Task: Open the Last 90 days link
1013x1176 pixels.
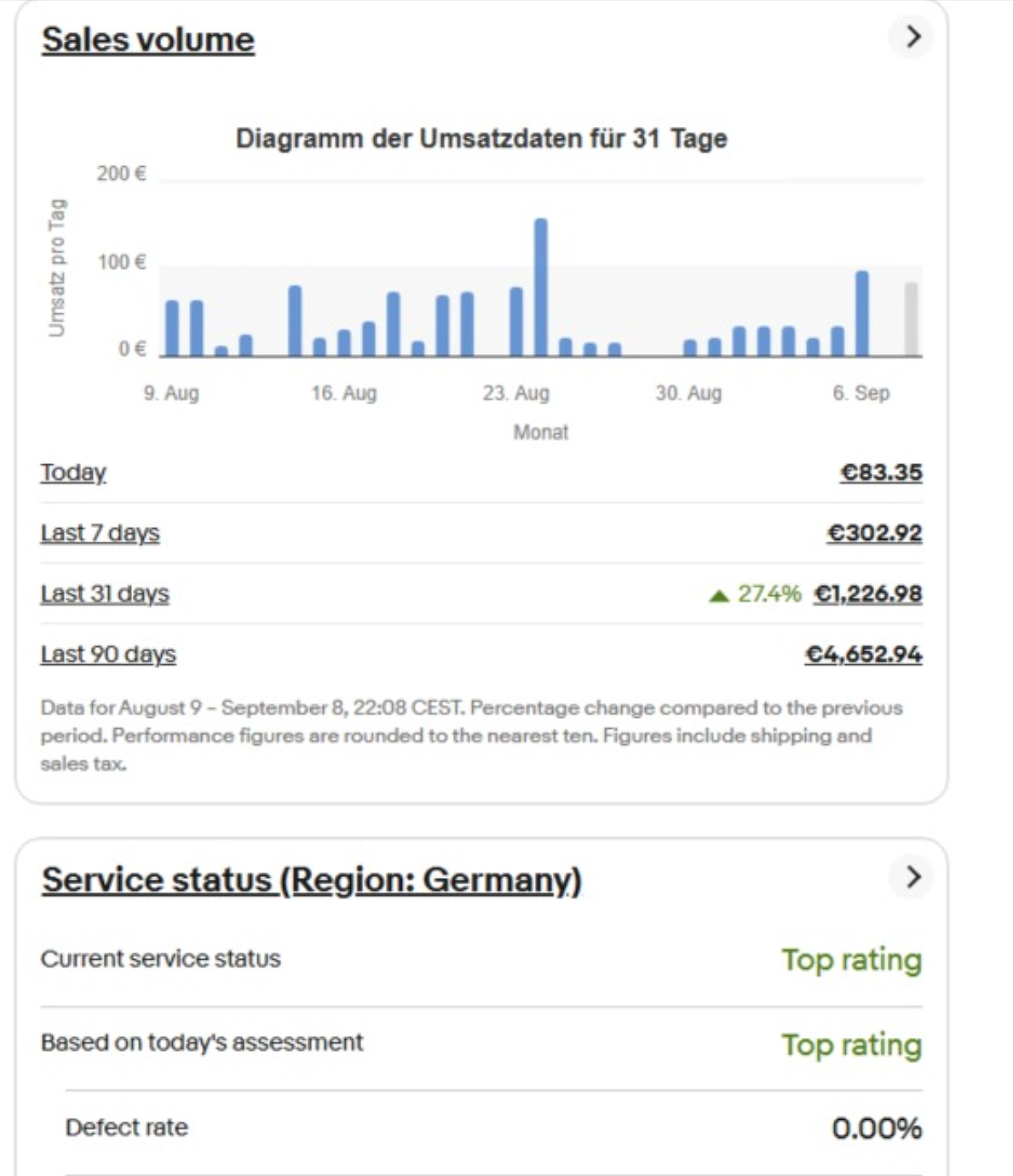Action: click(x=108, y=654)
